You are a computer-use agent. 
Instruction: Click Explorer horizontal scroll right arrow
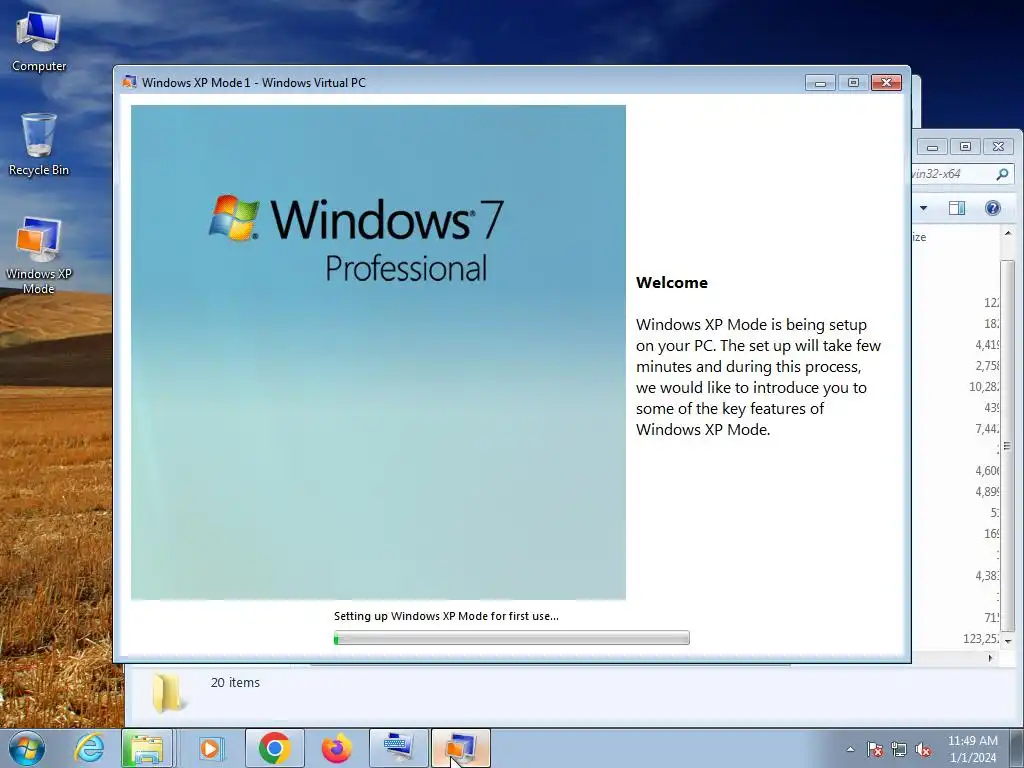click(x=991, y=658)
